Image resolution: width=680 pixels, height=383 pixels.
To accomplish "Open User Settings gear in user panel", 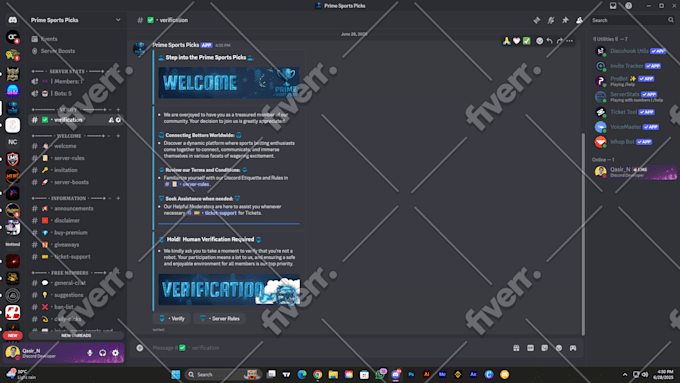I will click(115, 353).
